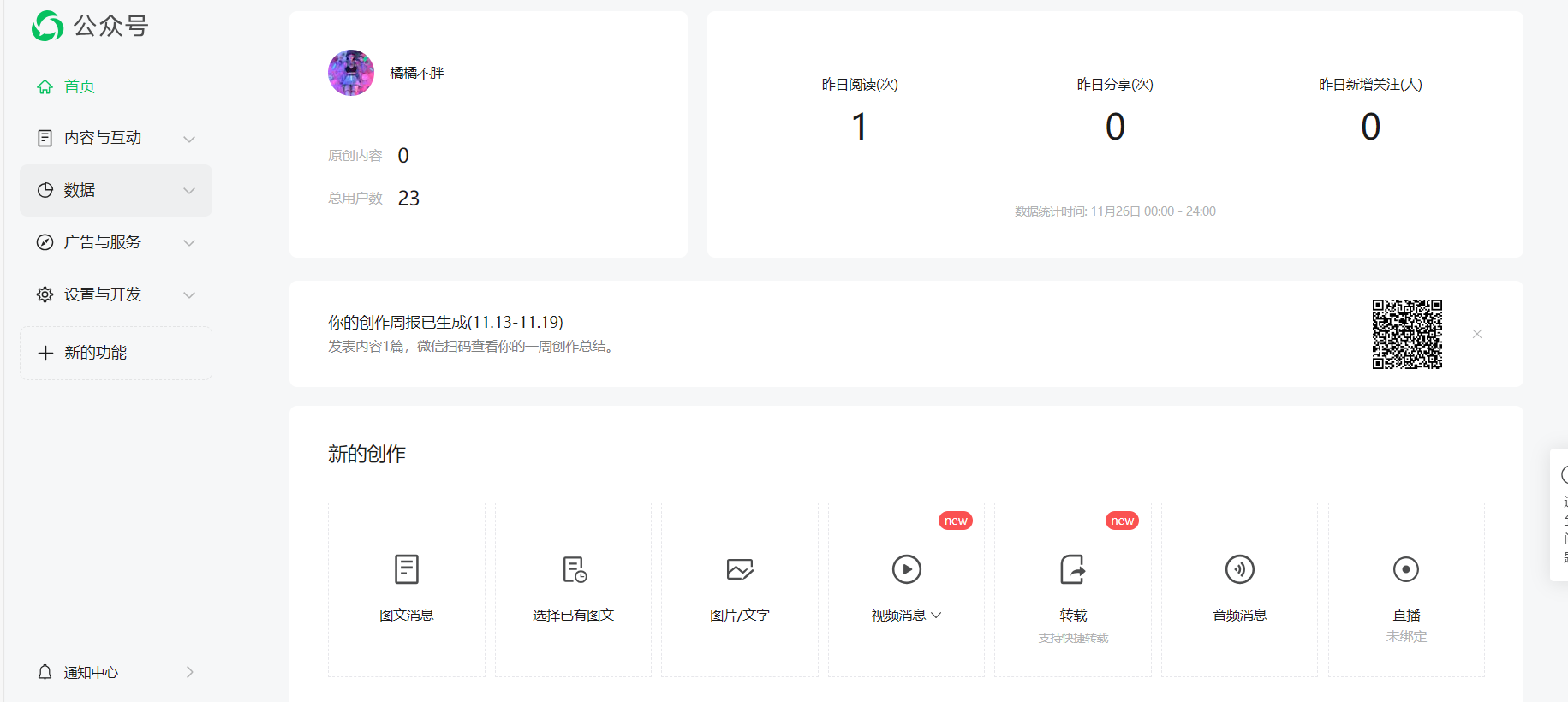This screenshot has width=1568, height=702.
Task: Click the WeChat 公众号 logo
Action: pos(90,26)
